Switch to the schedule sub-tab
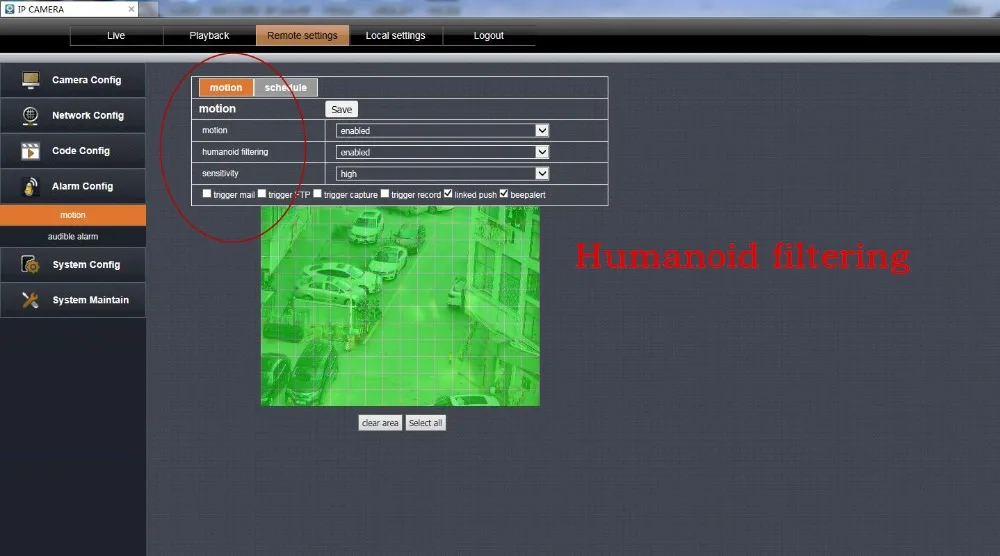Image resolution: width=1000 pixels, height=556 pixels. coord(286,87)
